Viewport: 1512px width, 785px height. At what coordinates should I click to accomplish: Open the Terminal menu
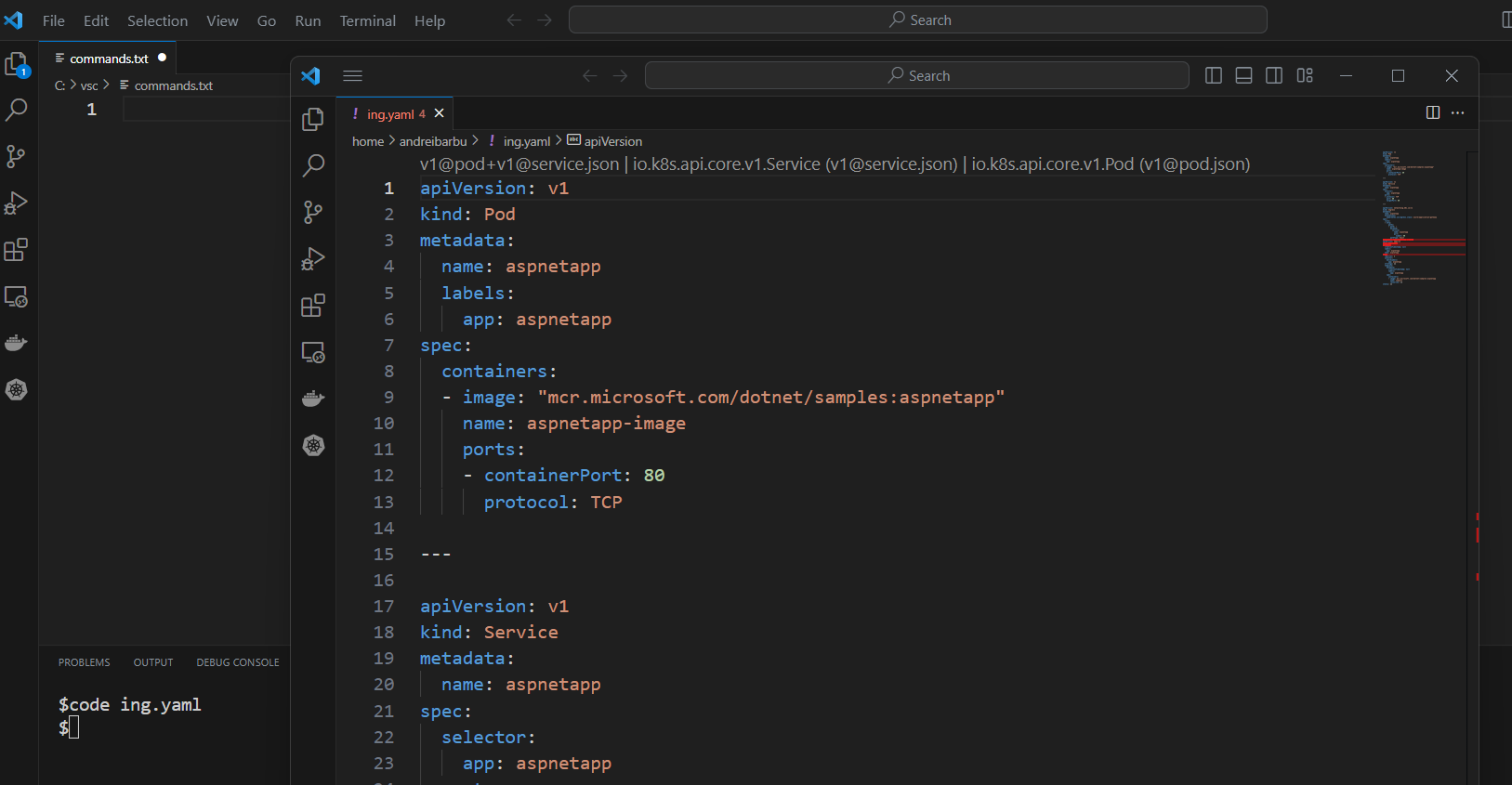pyautogui.click(x=367, y=20)
